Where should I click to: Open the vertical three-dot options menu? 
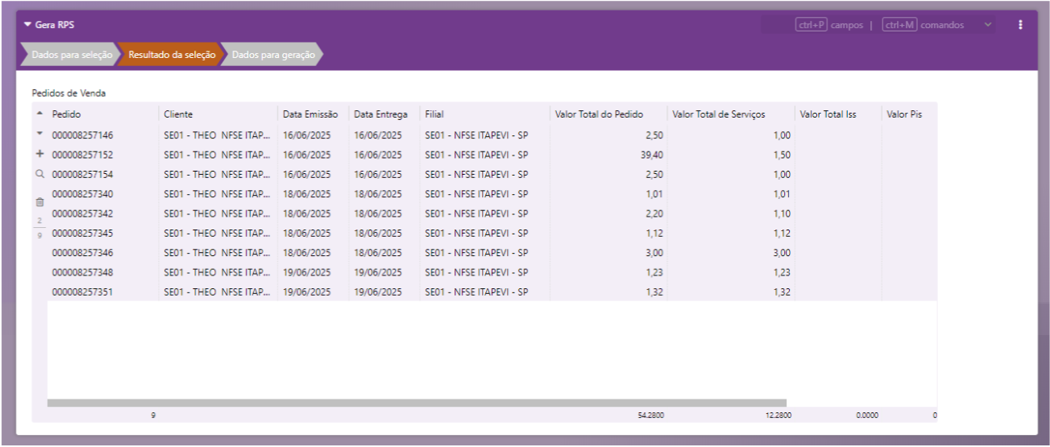[1021, 25]
